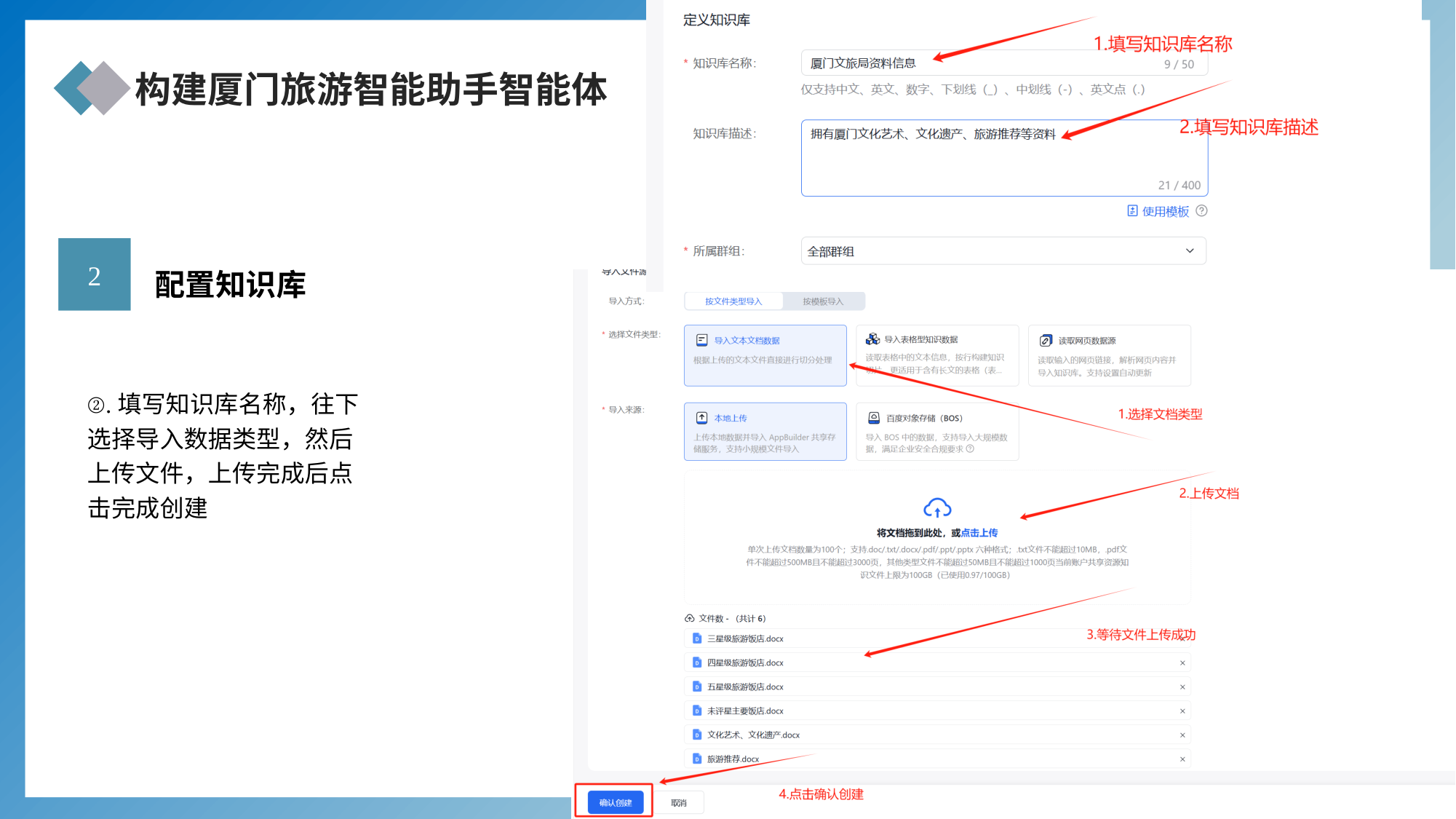Click the 点击上传 link
The width and height of the screenshot is (1456, 819).
point(979,533)
